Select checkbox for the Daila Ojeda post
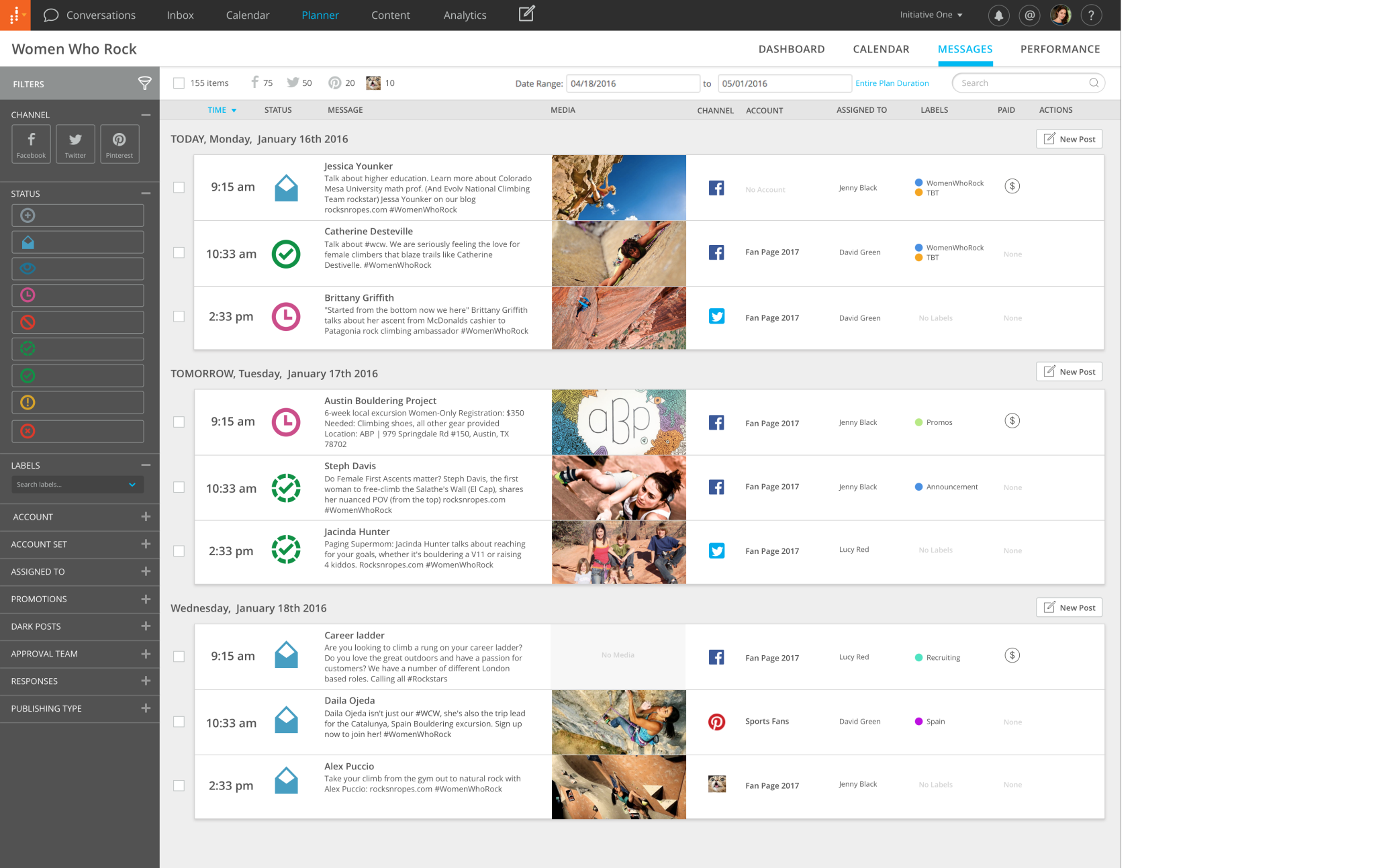This screenshot has width=1375, height=868. (179, 722)
